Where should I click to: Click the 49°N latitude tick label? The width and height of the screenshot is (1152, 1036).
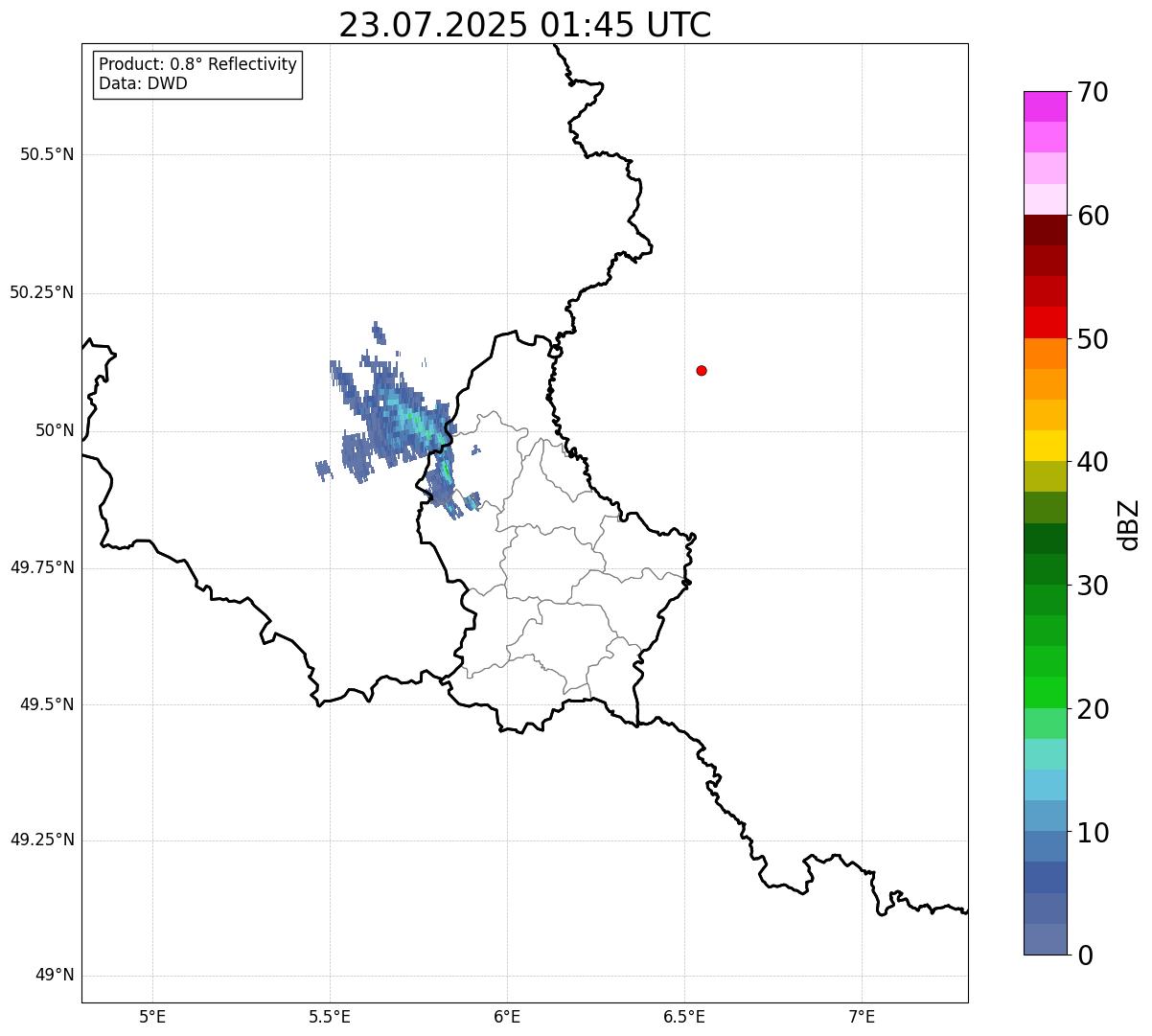55,976
